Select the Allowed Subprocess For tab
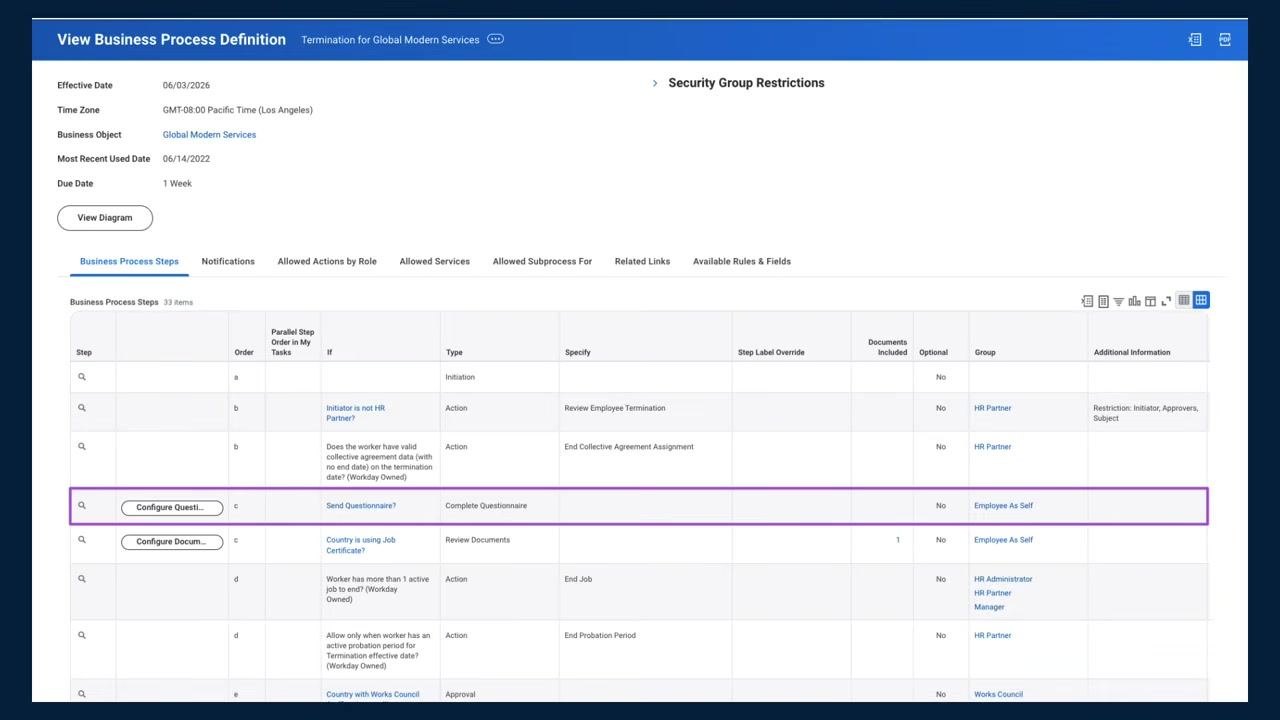The height and width of the screenshot is (720, 1280). [542, 262]
